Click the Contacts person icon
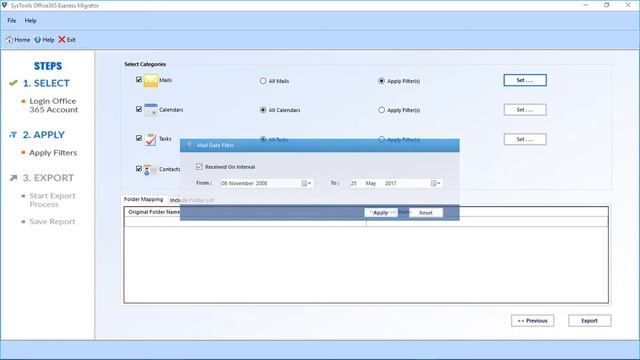The height and width of the screenshot is (360, 640). (x=150, y=169)
